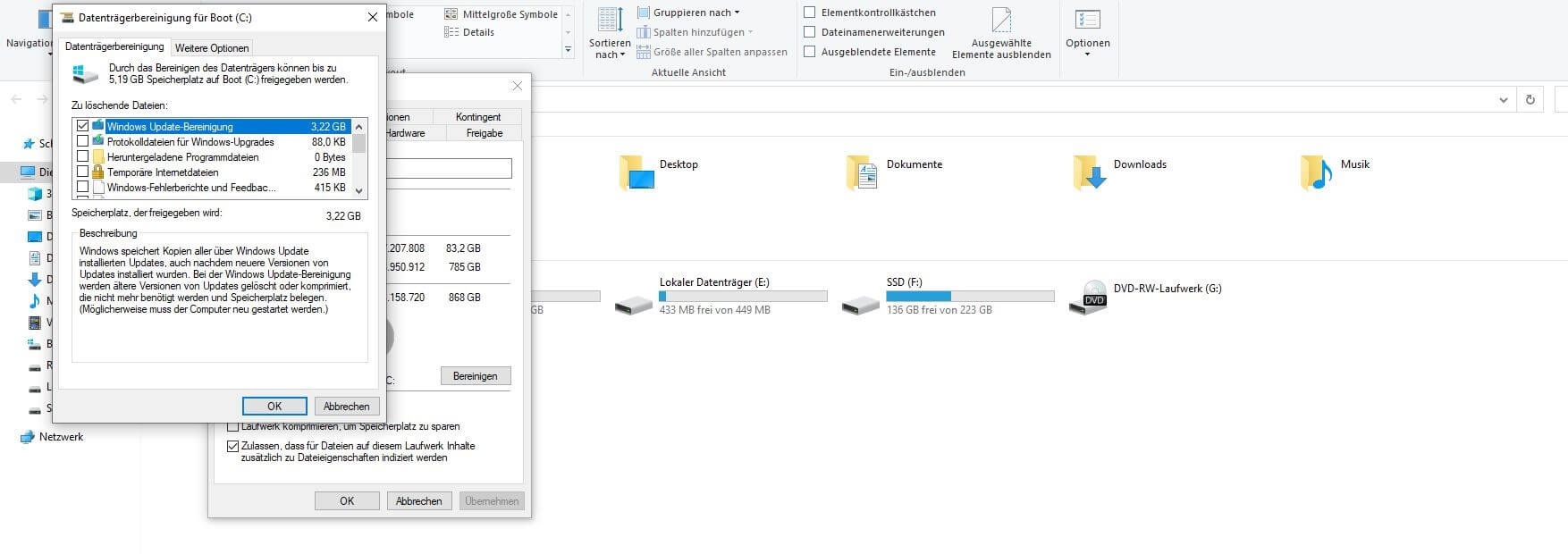This screenshot has width=1568, height=554.
Task: Open the Kontingent tab in properties window
Action: tap(478, 117)
